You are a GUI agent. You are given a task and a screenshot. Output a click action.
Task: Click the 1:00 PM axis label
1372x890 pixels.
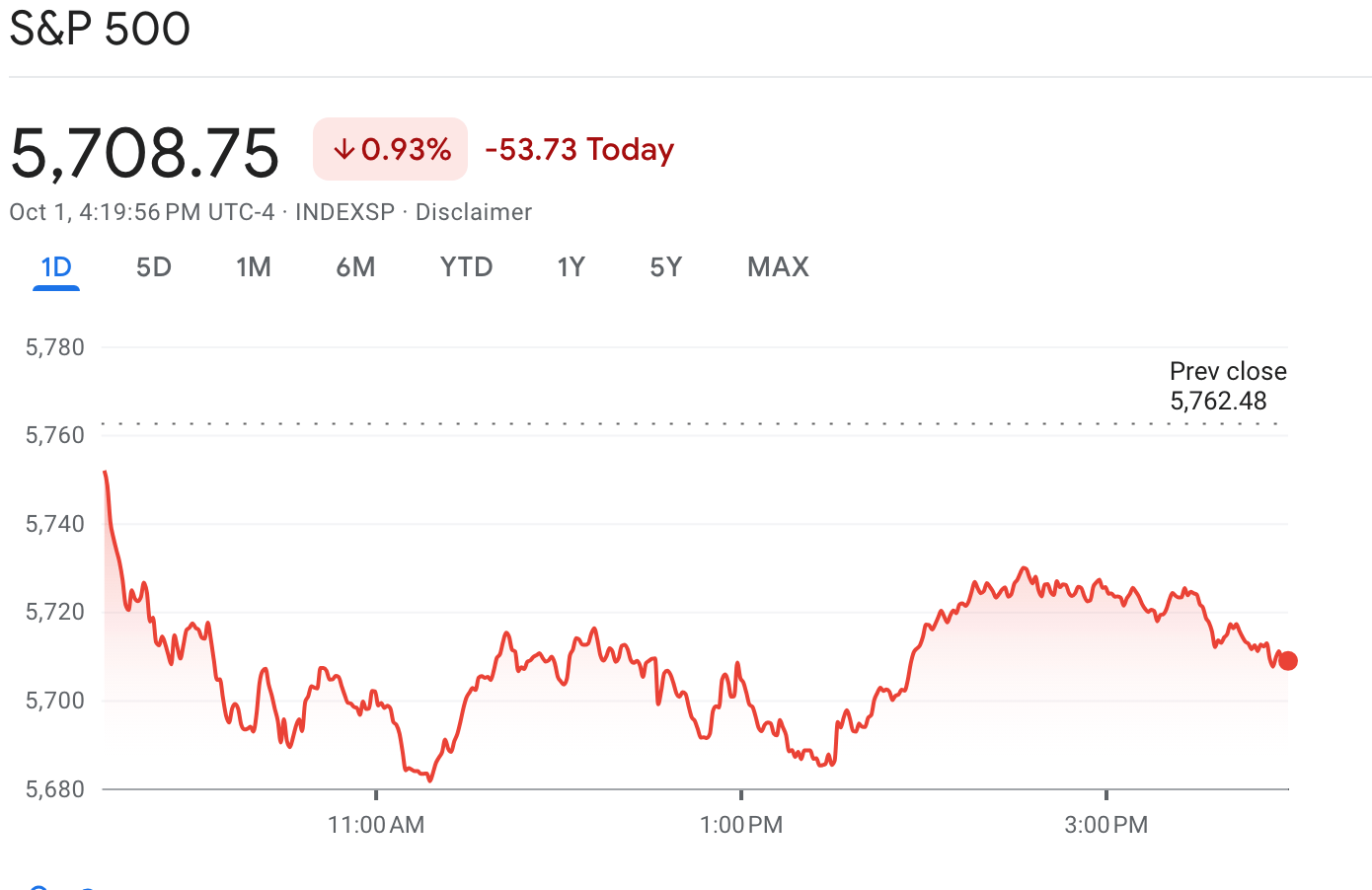[741, 825]
